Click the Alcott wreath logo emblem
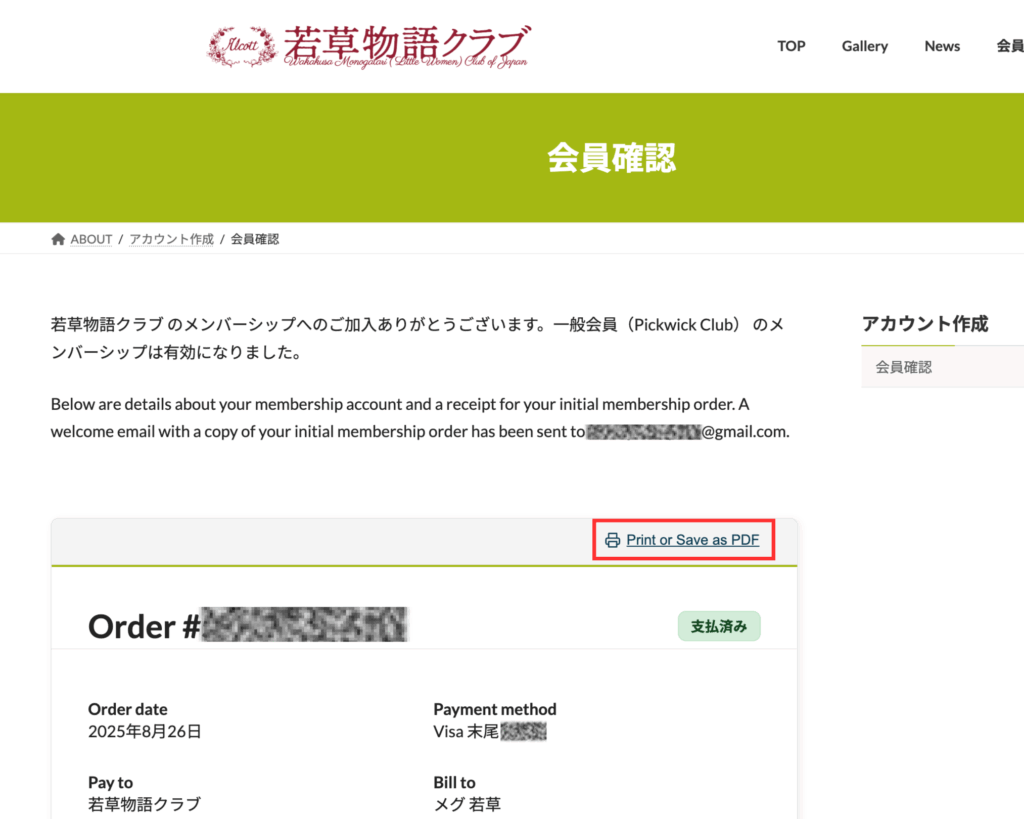Image resolution: width=1024 pixels, height=819 pixels. point(242,46)
